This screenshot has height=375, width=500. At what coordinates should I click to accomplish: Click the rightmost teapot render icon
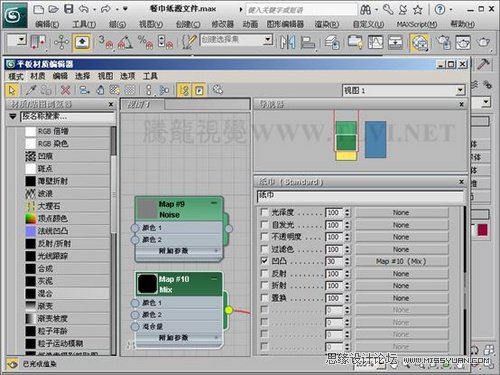(x=483, y=42)
